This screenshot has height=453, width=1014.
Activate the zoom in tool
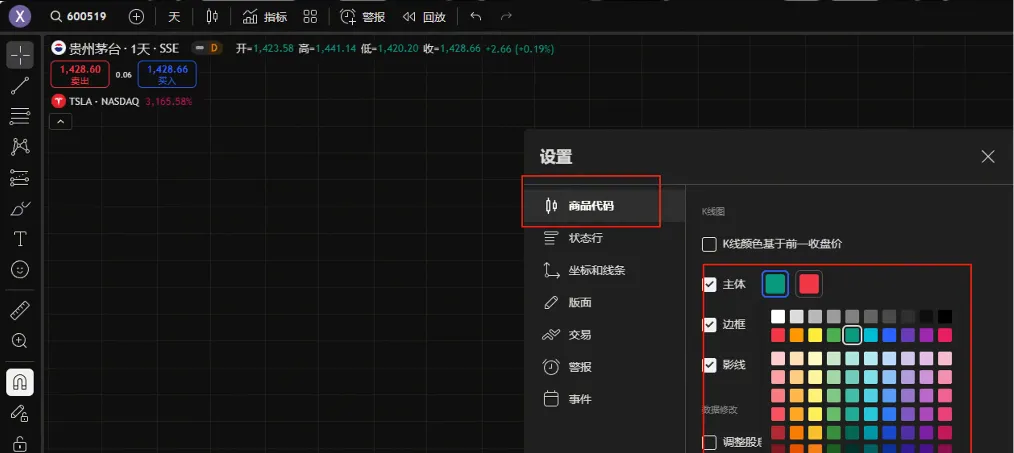point(20,341)
